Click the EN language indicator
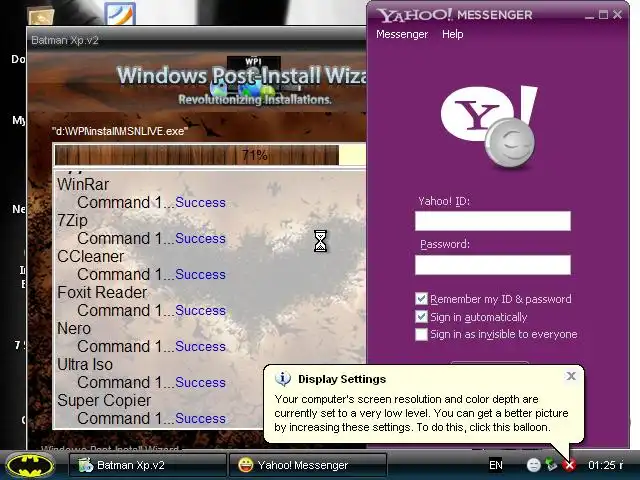The height and width of the screenshot is (480, 640). (496, 465)
